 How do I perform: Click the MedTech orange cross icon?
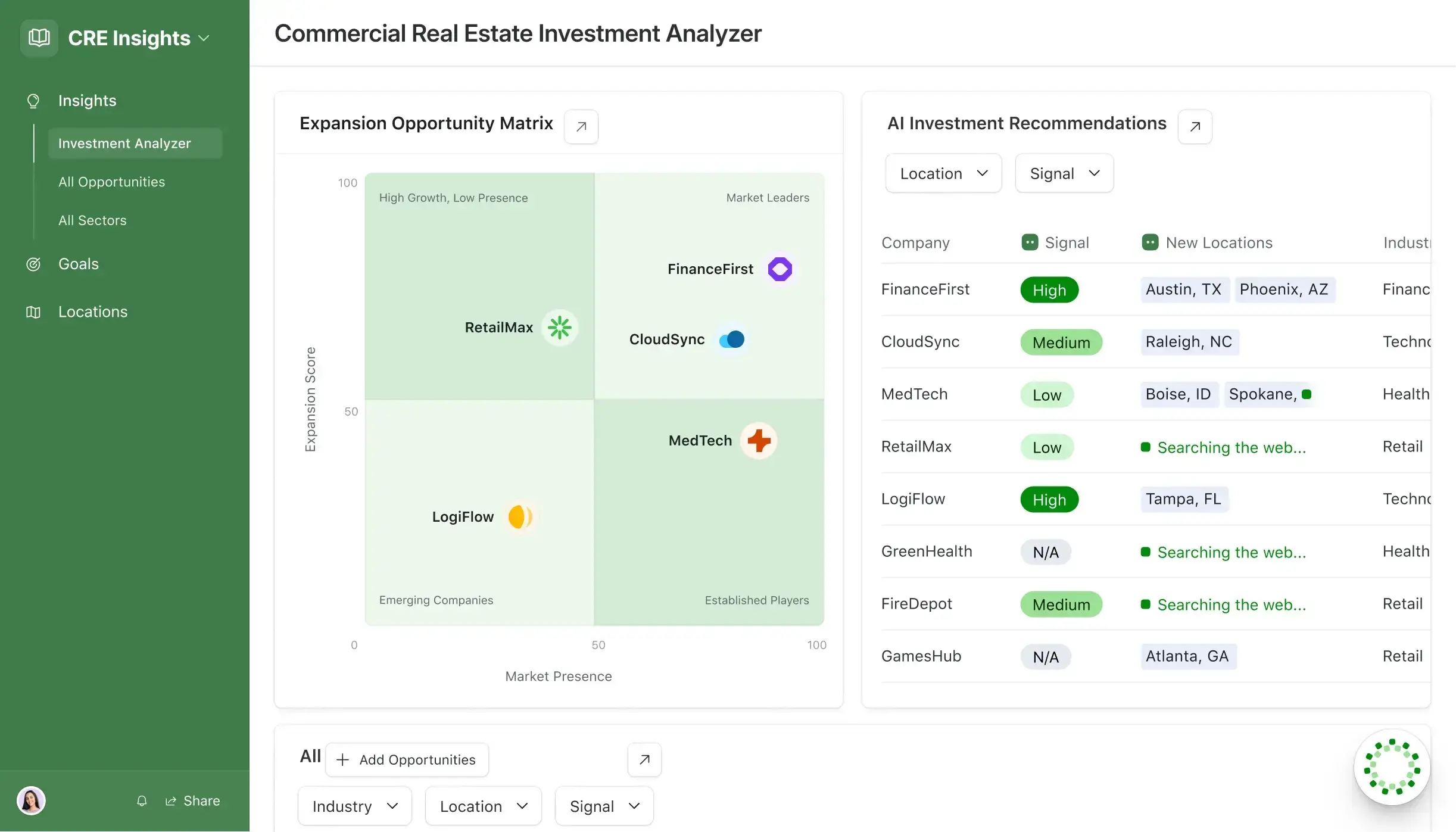759,441
